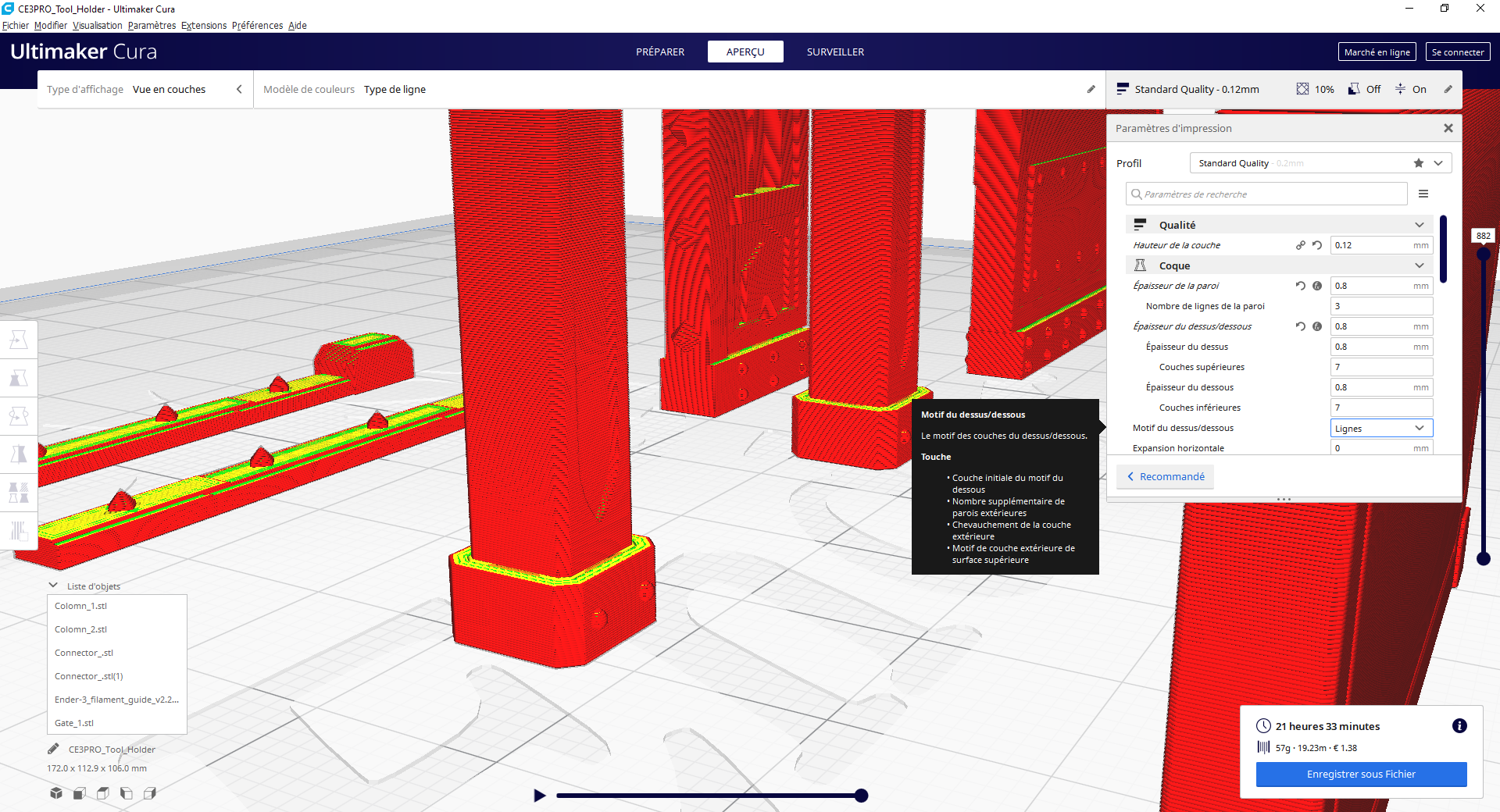Select the Support Blocker tool
This screenshot has width=1500, height=812.
(19, 531)
